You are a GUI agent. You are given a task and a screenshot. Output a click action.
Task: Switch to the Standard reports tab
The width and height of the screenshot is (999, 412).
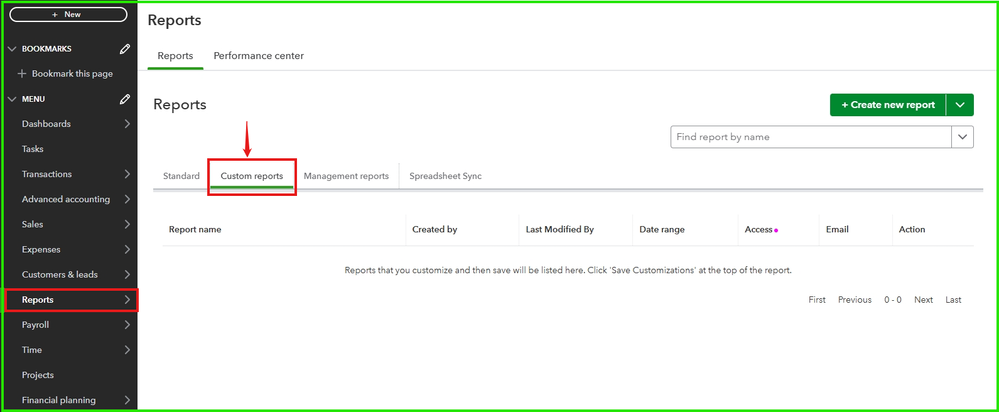click(x=181, y=176)
